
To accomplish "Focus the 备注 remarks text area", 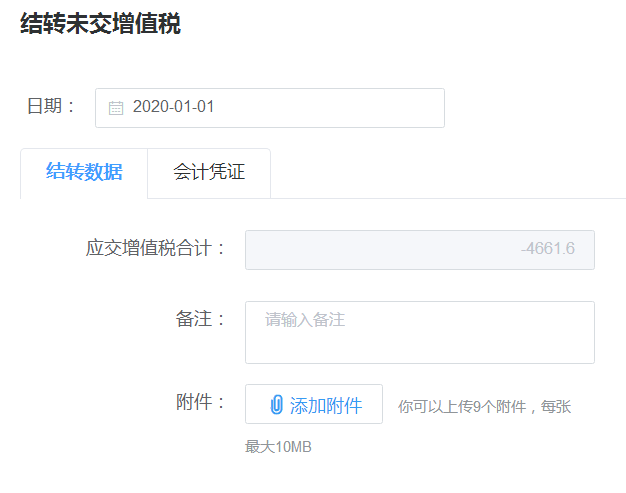I will click(x=420, y=332).
